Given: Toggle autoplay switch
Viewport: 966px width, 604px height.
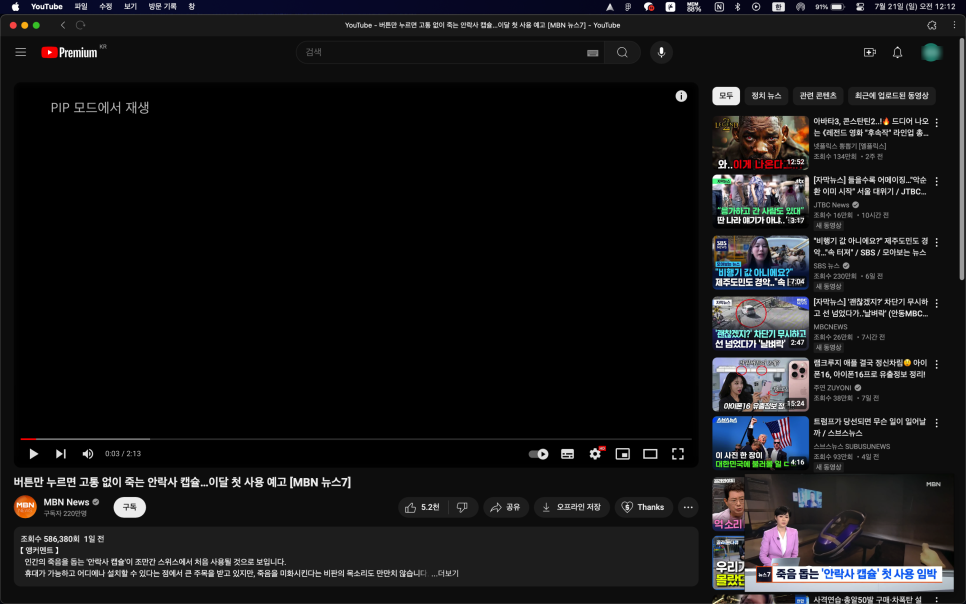Looking at the screenshot, I should 538,454.
